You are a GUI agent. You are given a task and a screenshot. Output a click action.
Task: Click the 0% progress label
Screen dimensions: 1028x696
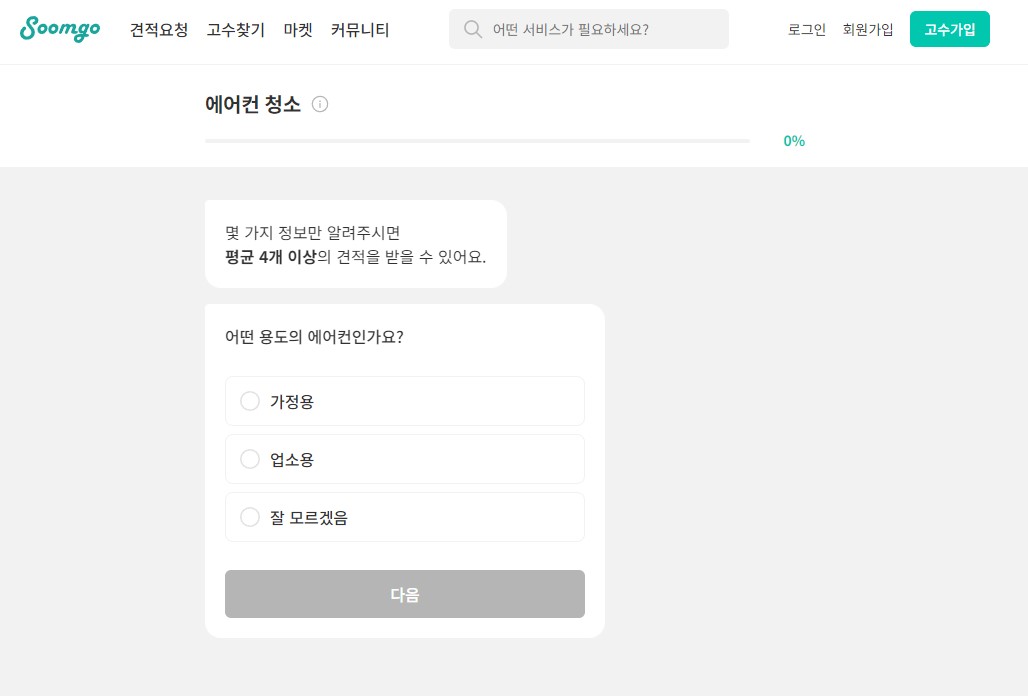coord(793,141)
